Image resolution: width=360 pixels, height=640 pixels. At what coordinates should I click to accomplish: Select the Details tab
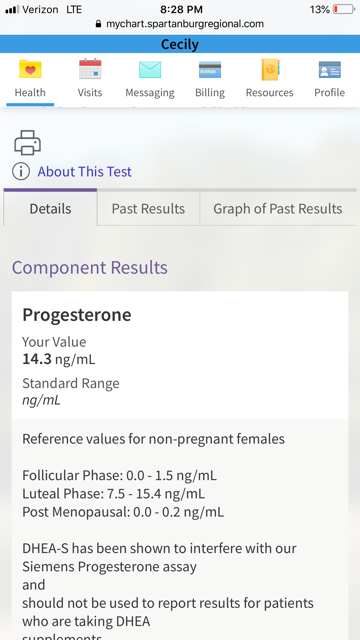pyautogui.click(x=50, y=209)
